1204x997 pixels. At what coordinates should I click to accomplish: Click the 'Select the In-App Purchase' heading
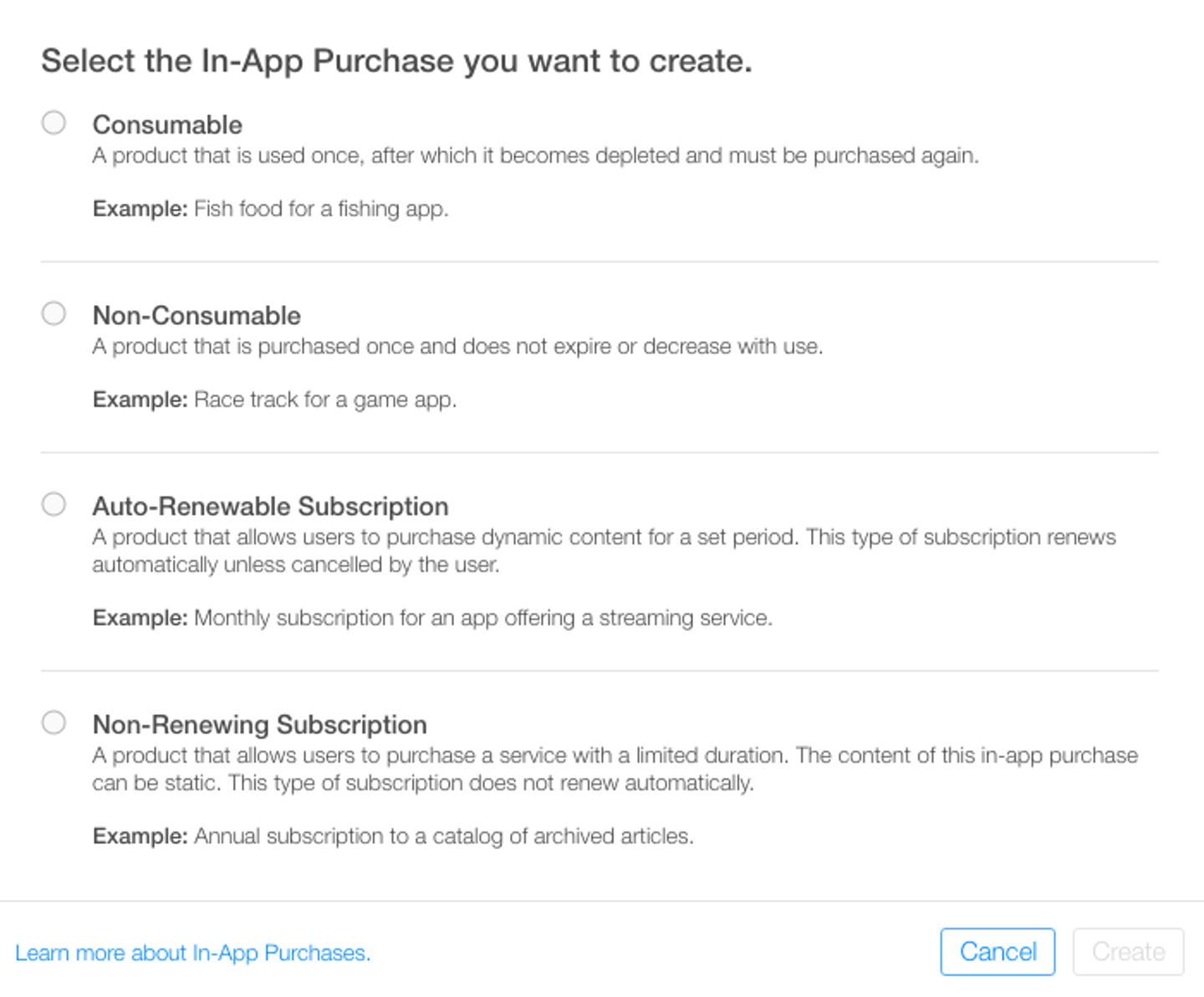(396, 61)
